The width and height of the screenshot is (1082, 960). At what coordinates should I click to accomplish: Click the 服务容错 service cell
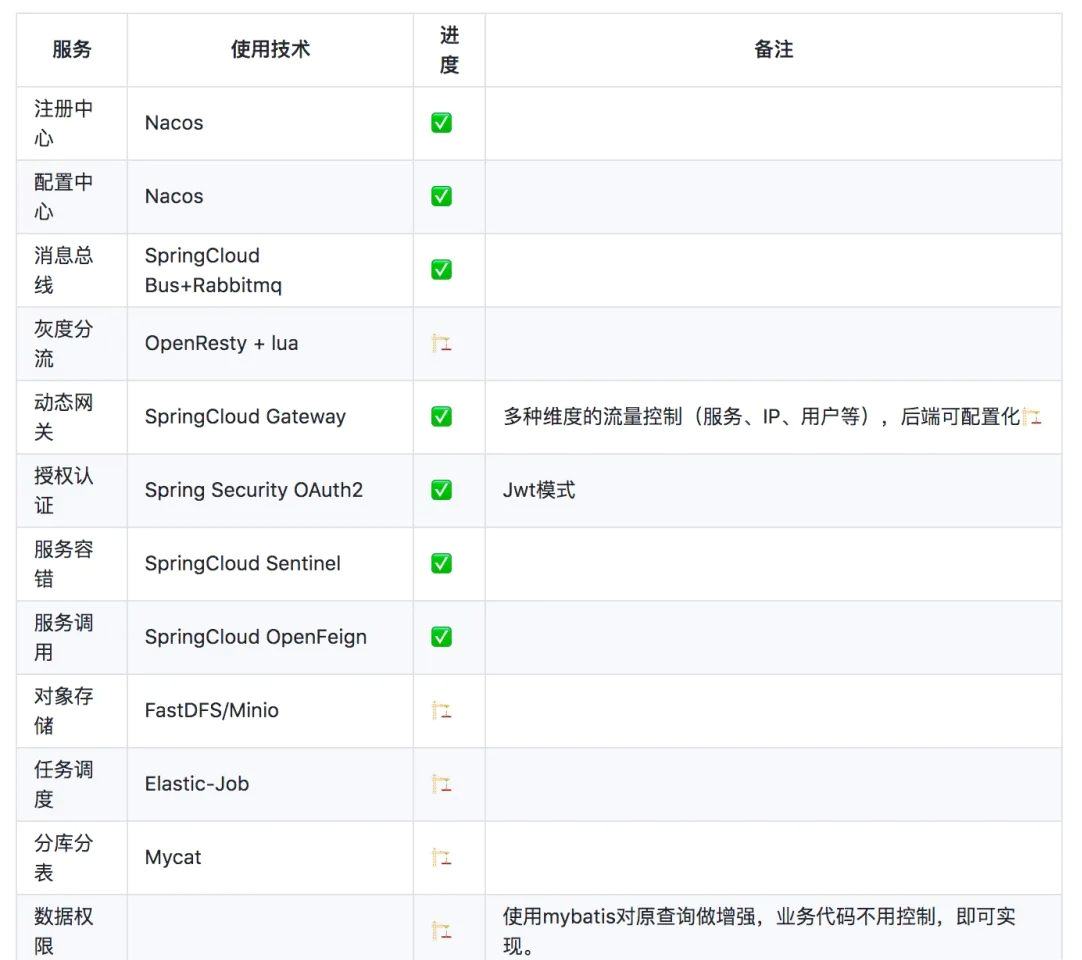(72, 564)
